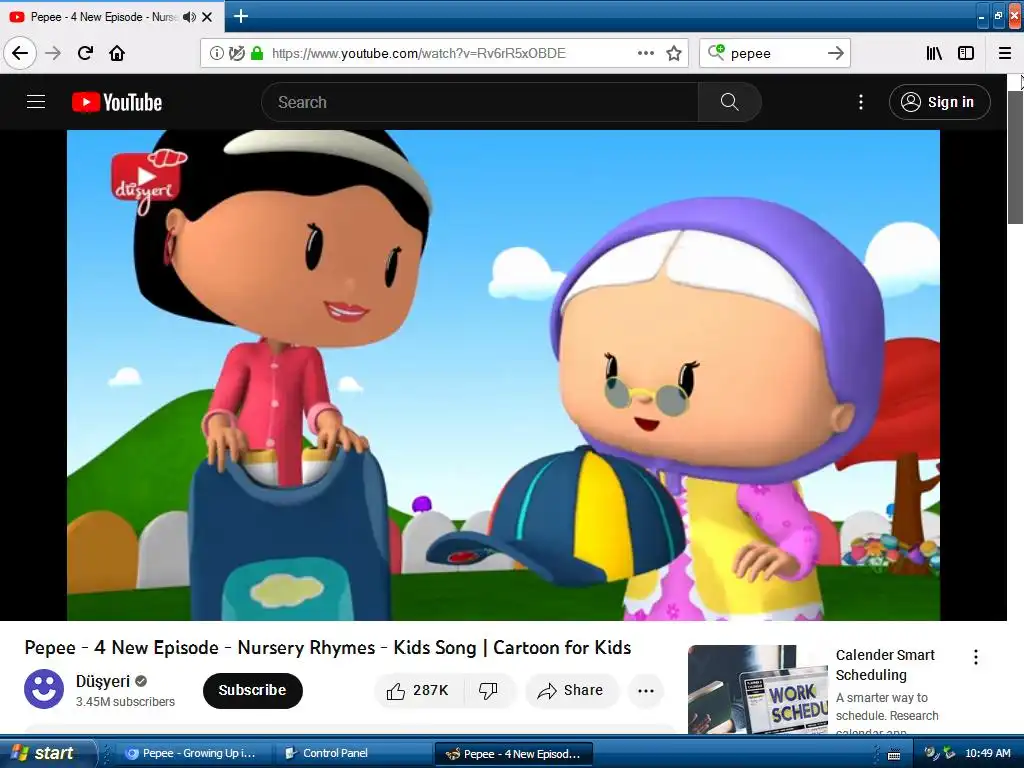Click the Düşyeri logo watermark in video
The height and width of the screenshot is (768, 1024).
click(x=148, y=180)
